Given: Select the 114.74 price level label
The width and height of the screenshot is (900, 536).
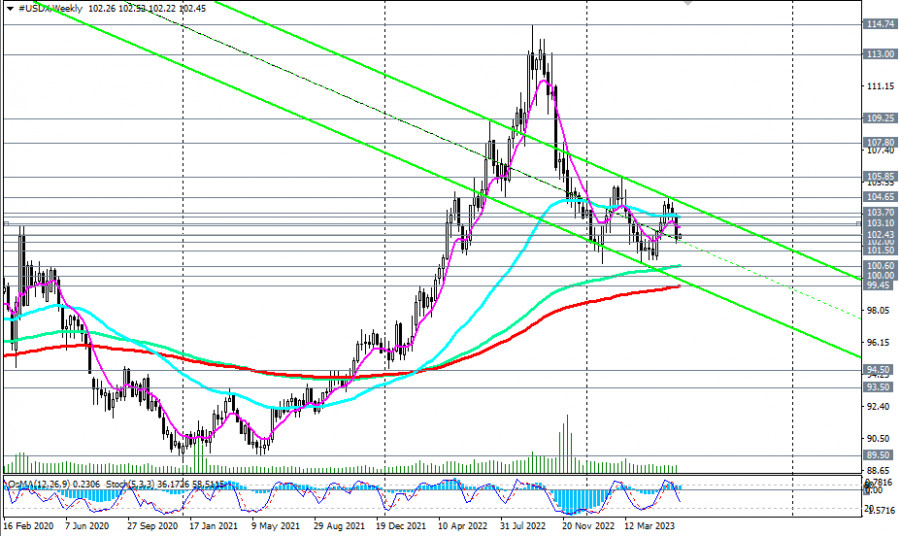Looking at the screenshot, I should (x=879, y=23).
